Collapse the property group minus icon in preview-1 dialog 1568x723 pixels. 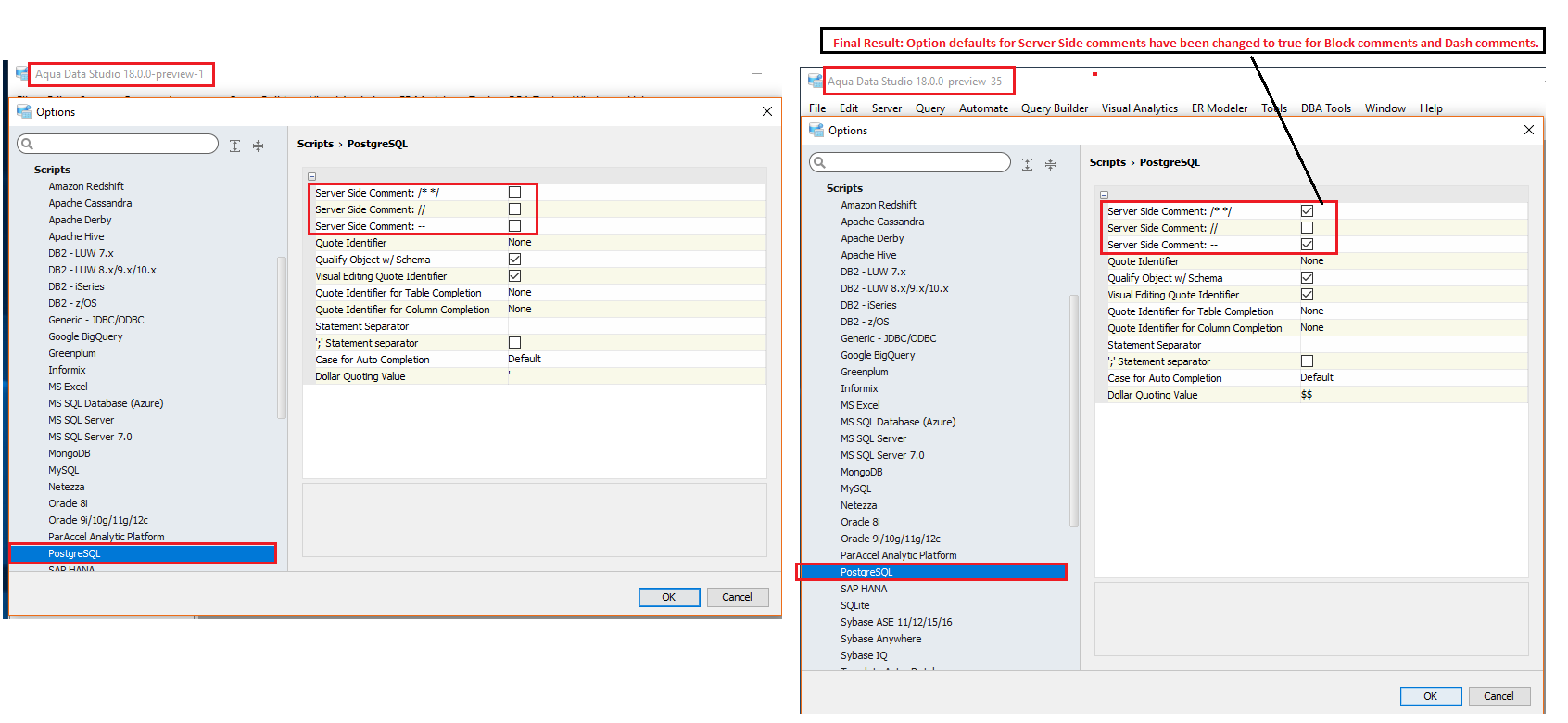pyautogui.click(x=312, y=176)
